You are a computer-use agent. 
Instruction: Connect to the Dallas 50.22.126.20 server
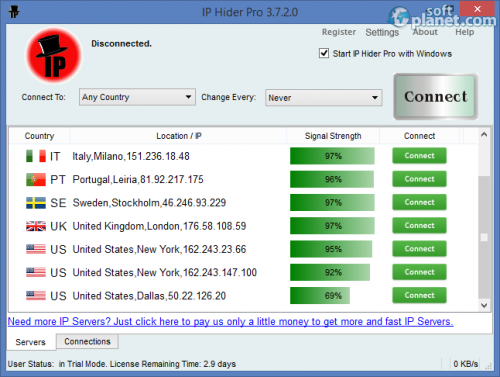click(419, 295)
